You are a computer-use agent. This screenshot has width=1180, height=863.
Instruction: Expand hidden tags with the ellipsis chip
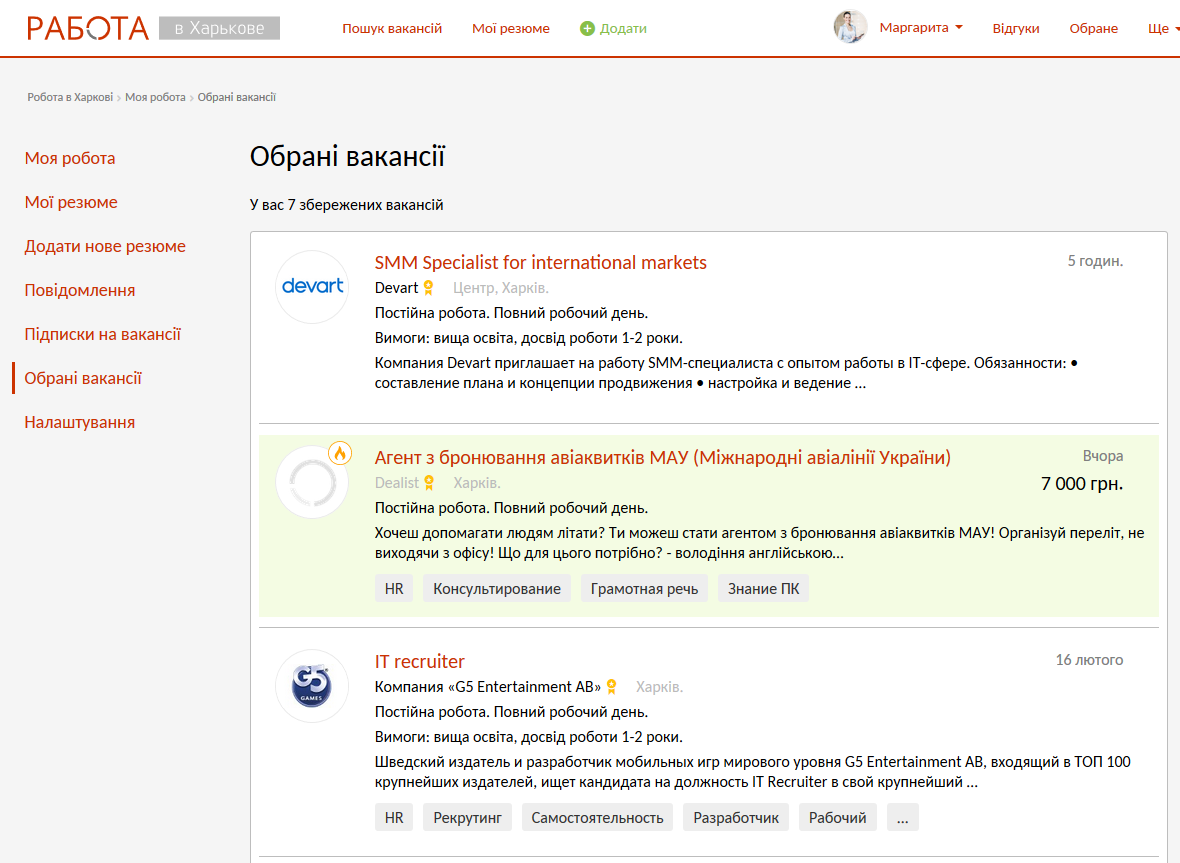pyautogui.click(x=902, y=817)
